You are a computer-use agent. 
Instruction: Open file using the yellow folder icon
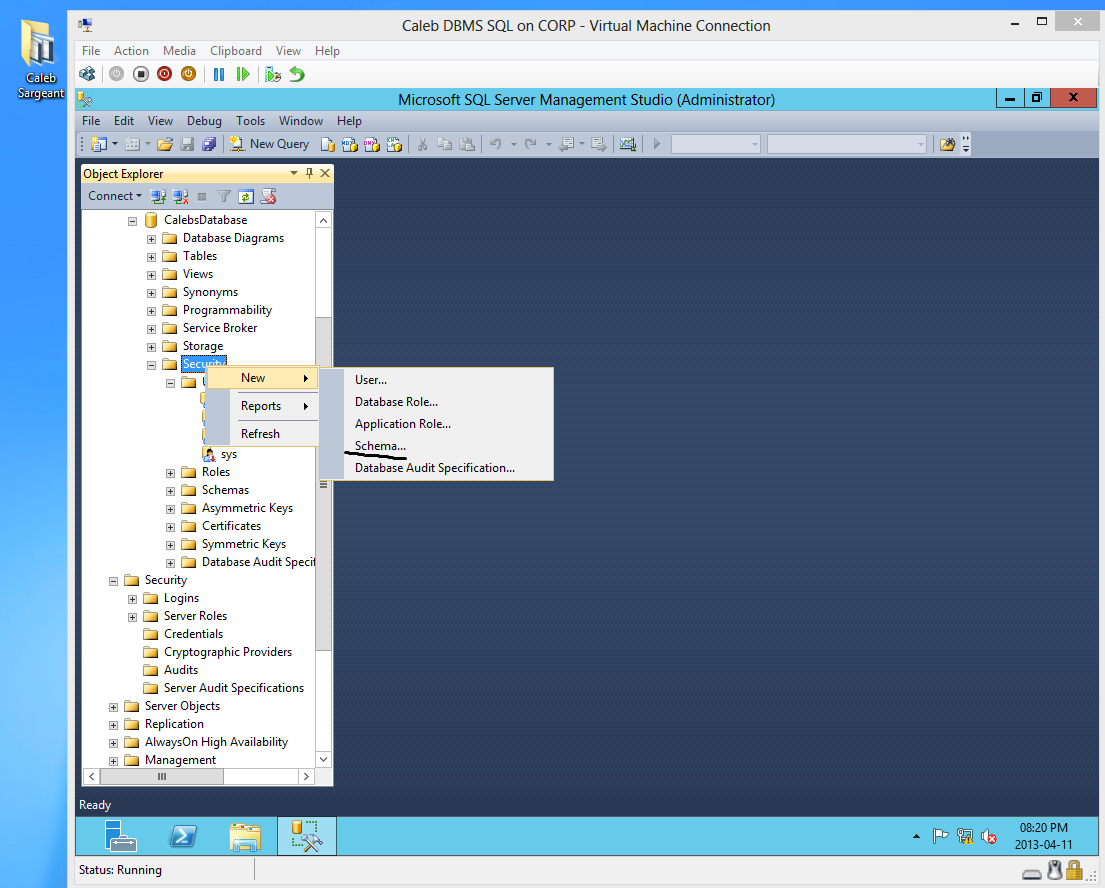[x=165, y=144]
